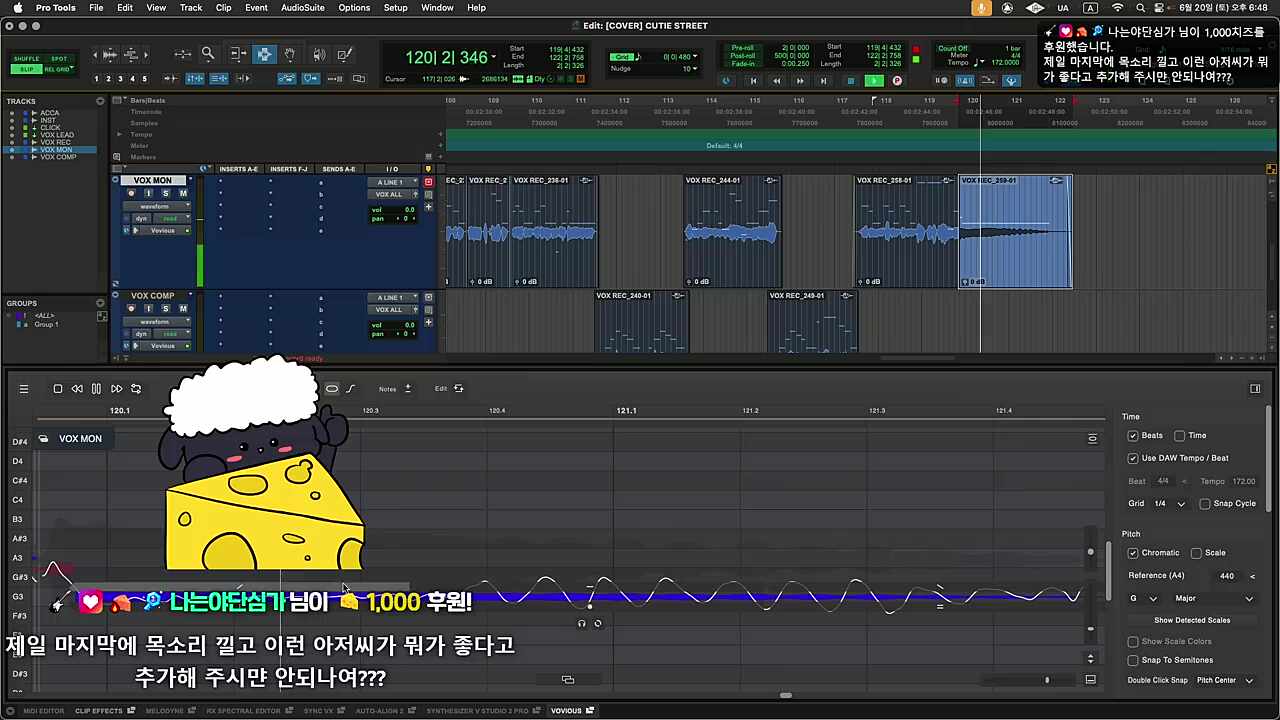Select VOX COMP in the tracks list
Viewport: 1280px width, 720px height.
[x=58, y=157]
